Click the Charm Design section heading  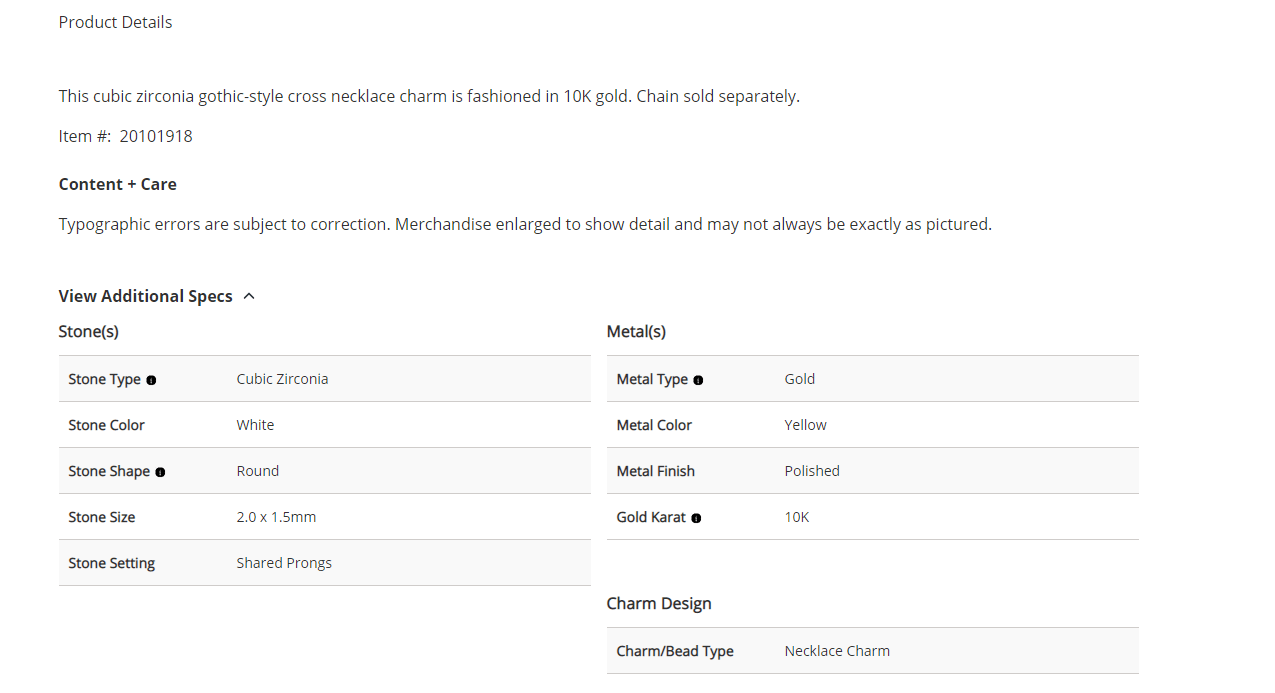point(659,603)
